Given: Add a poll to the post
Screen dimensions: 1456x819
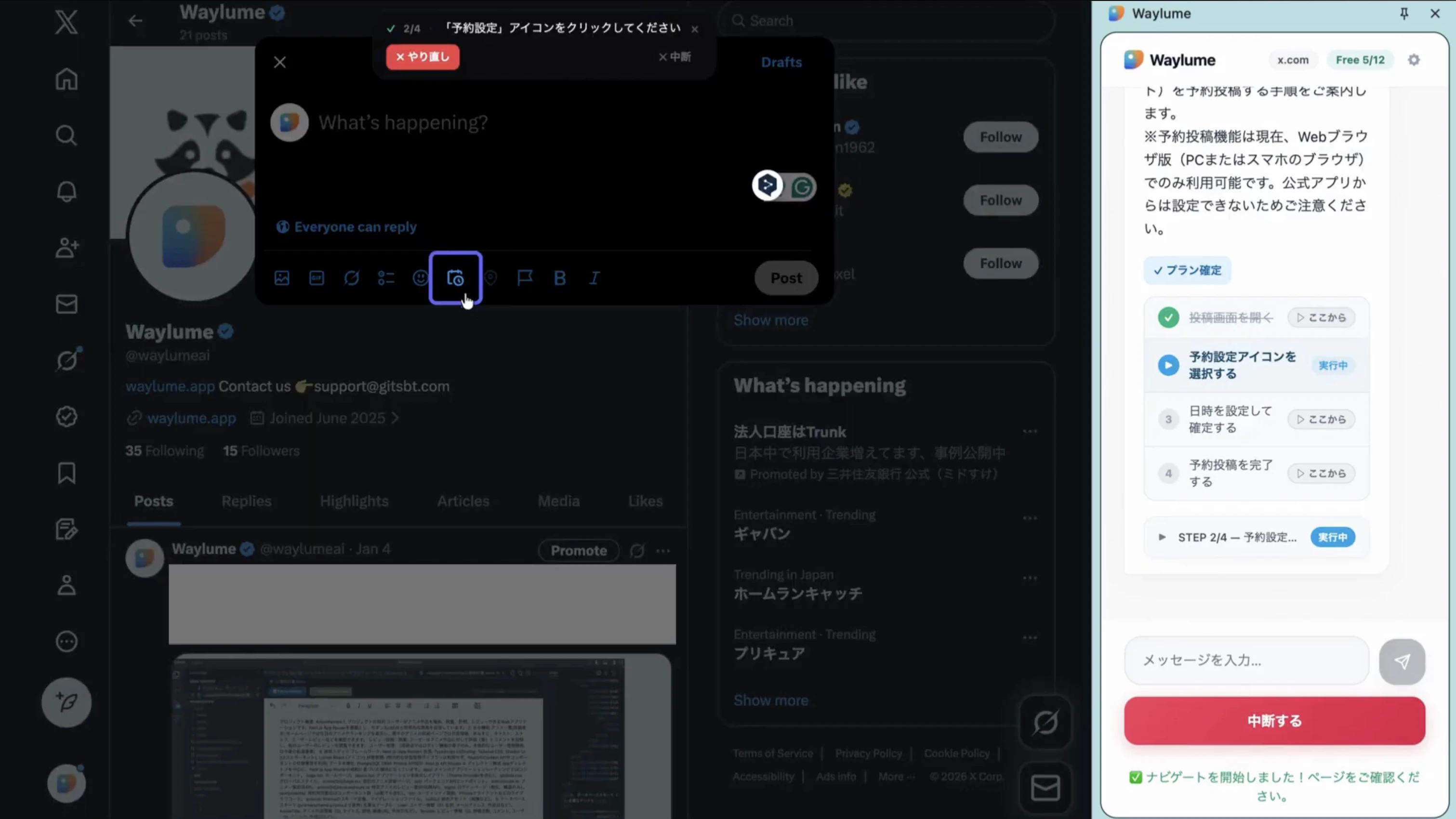Looking at the screenshot, I should (x=386, y=278).
